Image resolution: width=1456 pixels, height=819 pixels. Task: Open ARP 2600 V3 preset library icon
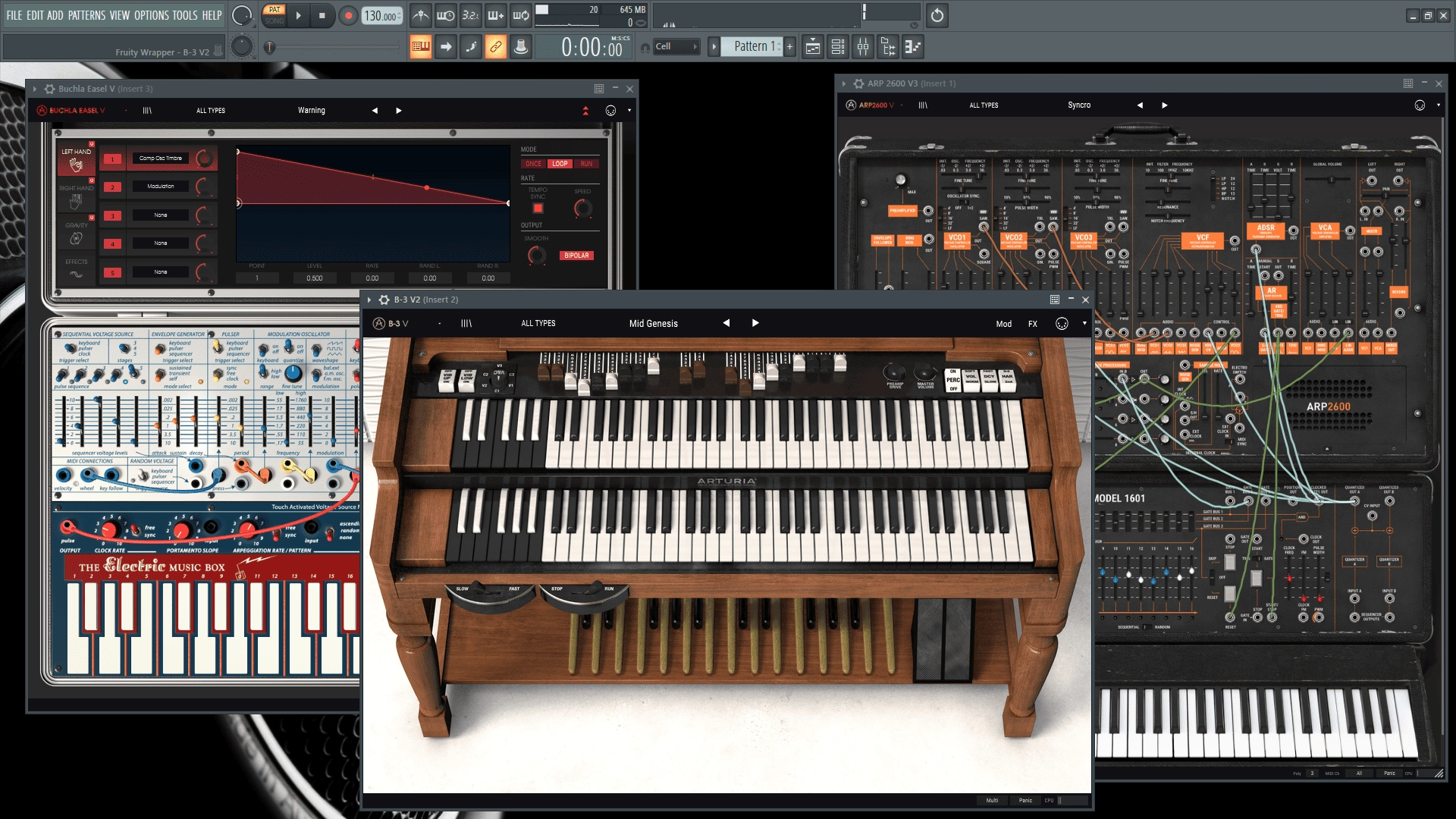[923, 105]
